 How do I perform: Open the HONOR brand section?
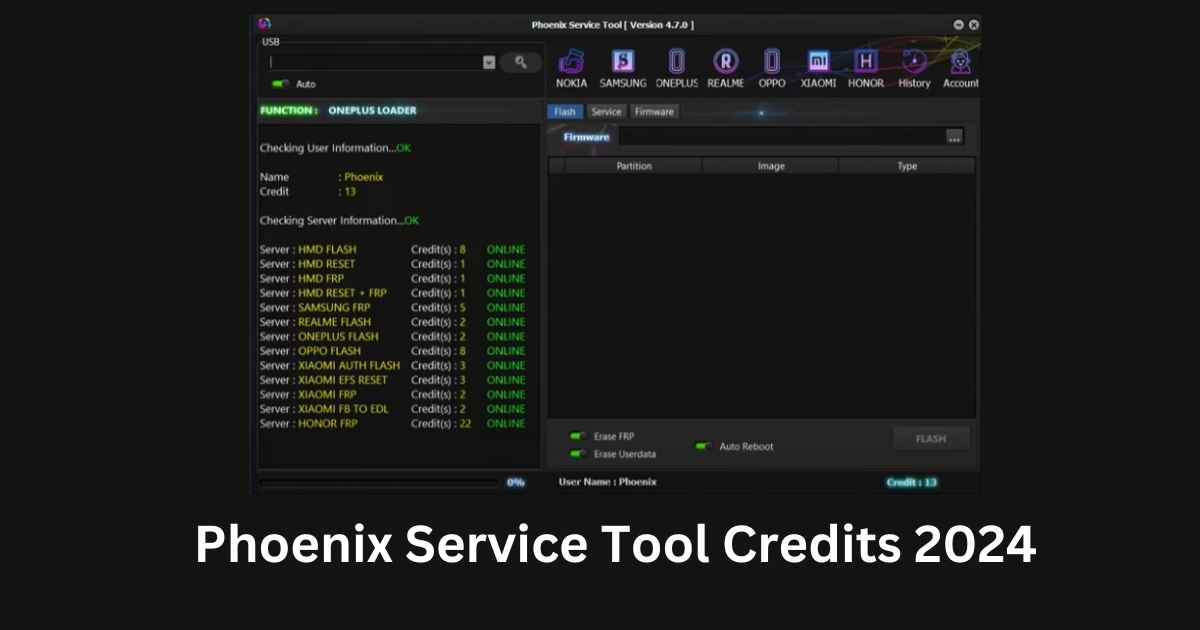point(866,68)
